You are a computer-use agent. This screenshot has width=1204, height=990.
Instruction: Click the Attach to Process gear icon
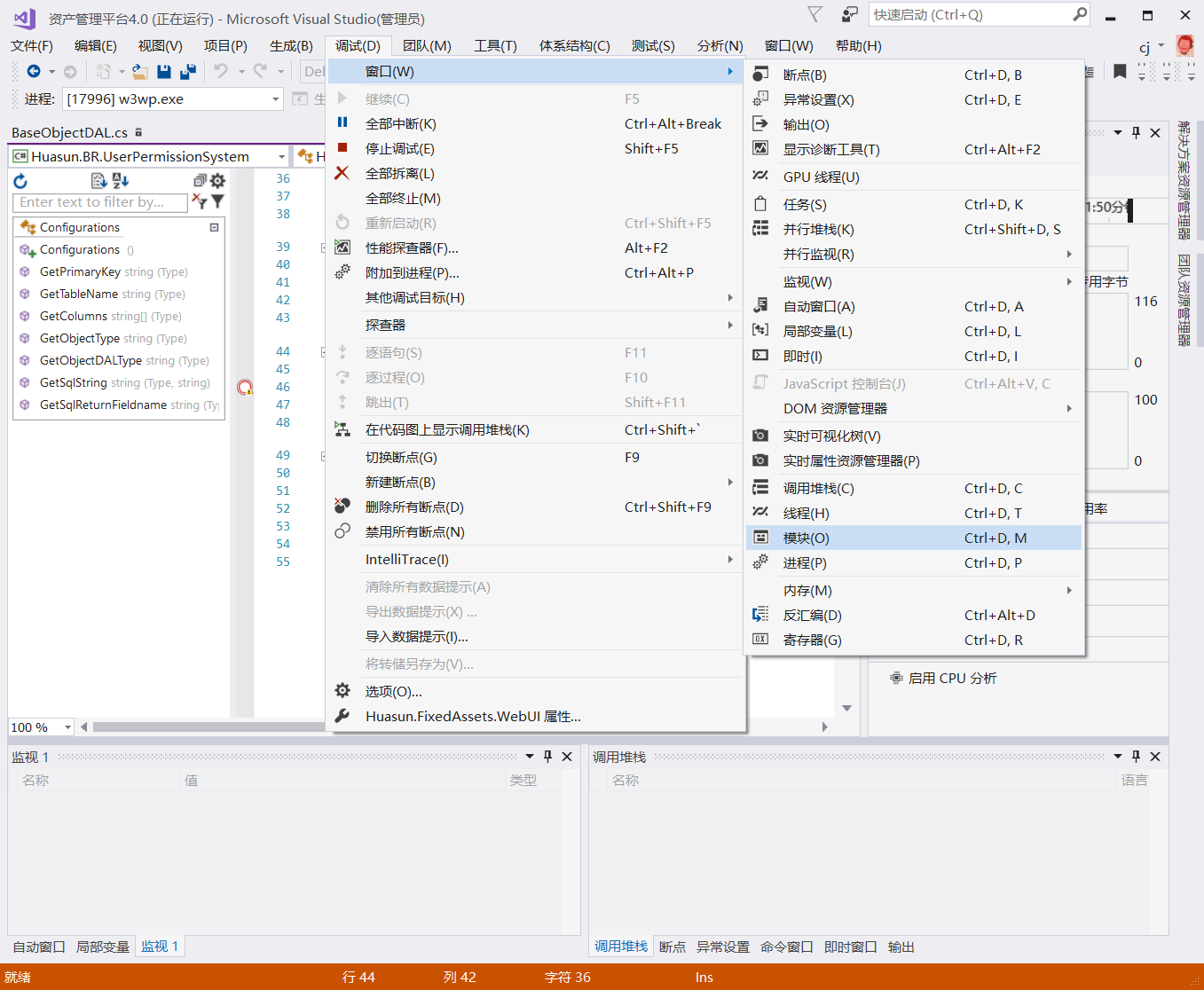342,272
